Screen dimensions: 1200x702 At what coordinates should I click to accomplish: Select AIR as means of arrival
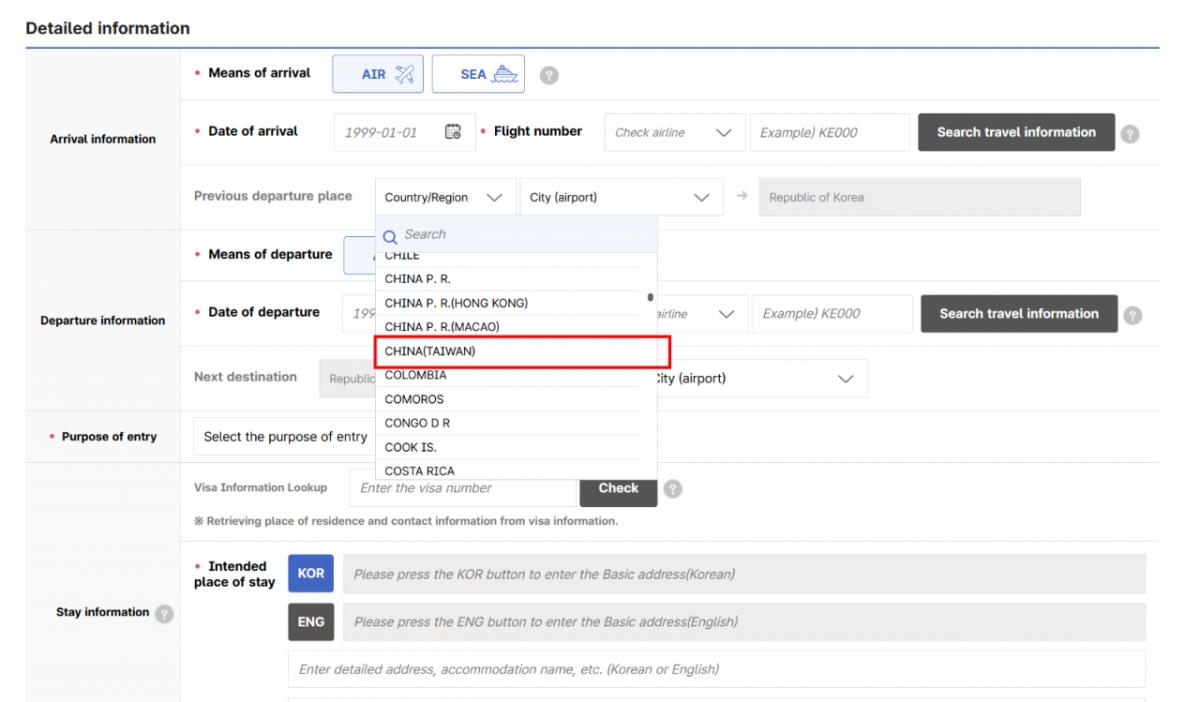378,74
